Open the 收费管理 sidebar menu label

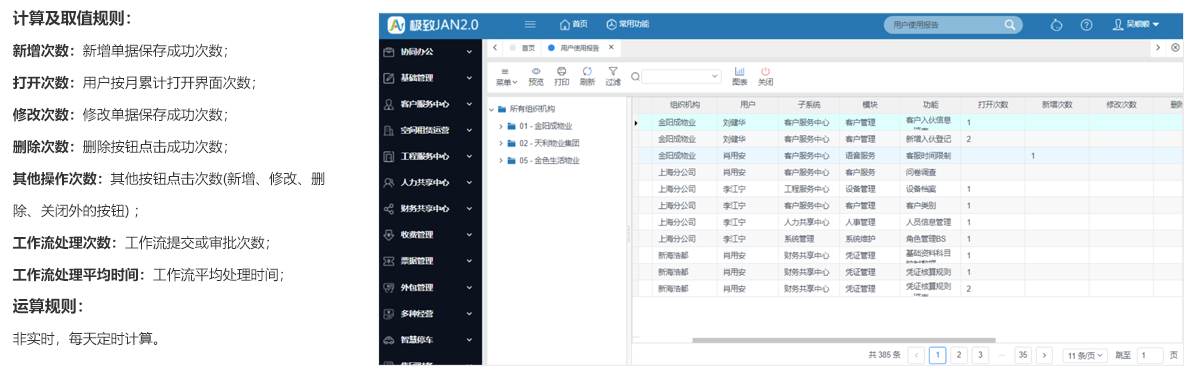417,234
